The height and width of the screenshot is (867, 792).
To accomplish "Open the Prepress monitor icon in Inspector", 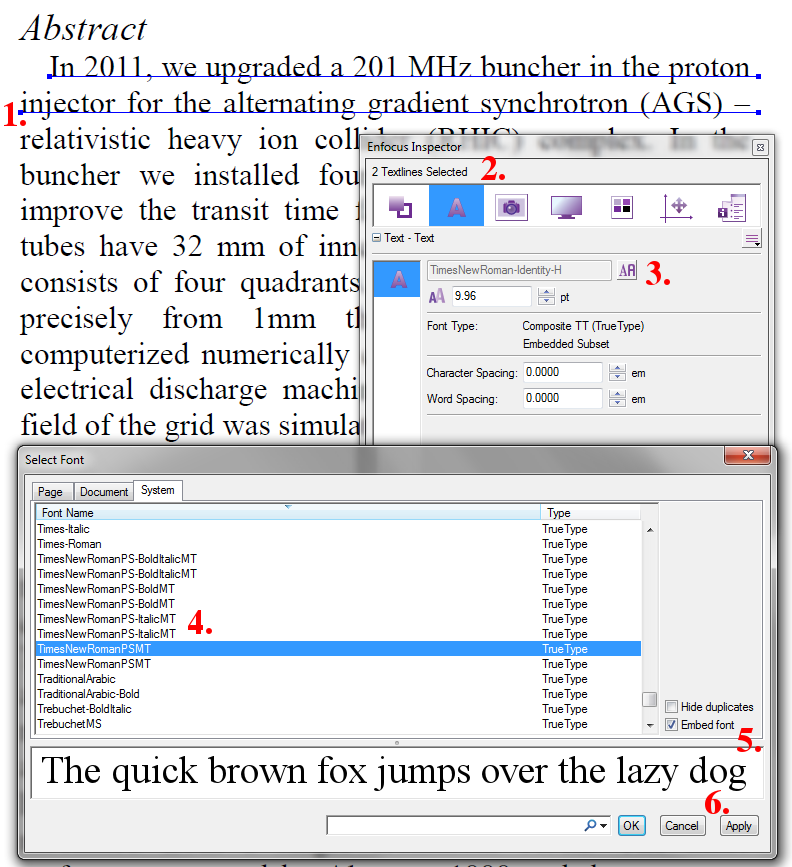I will (566, 207).
